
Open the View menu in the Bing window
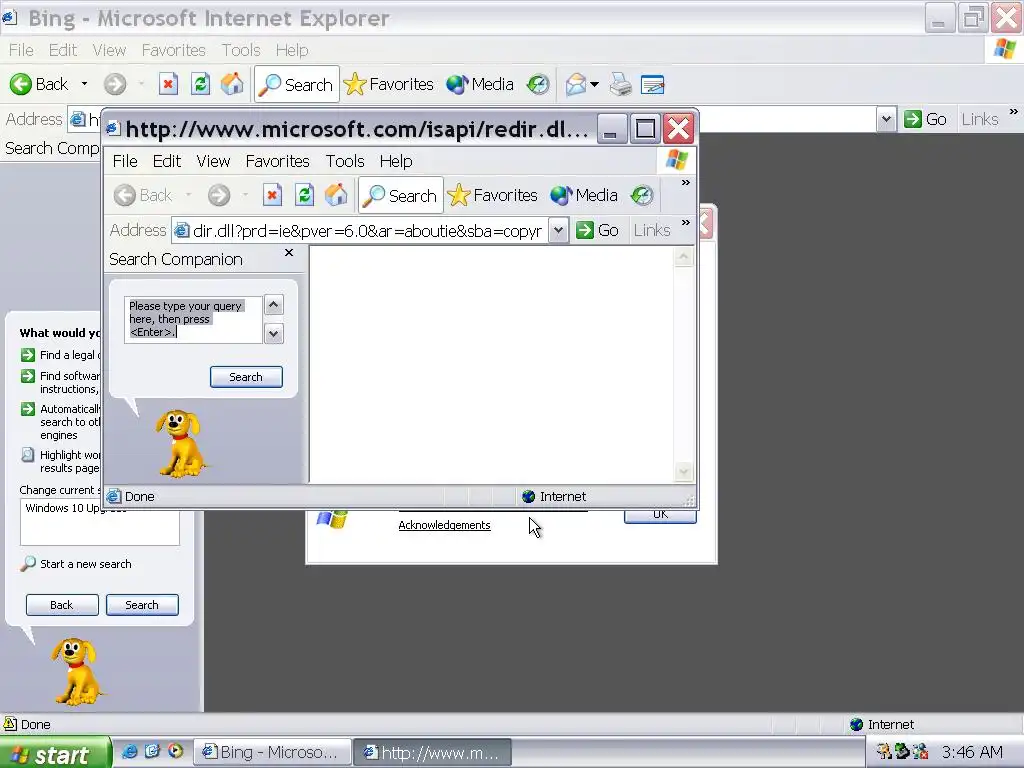109,50
